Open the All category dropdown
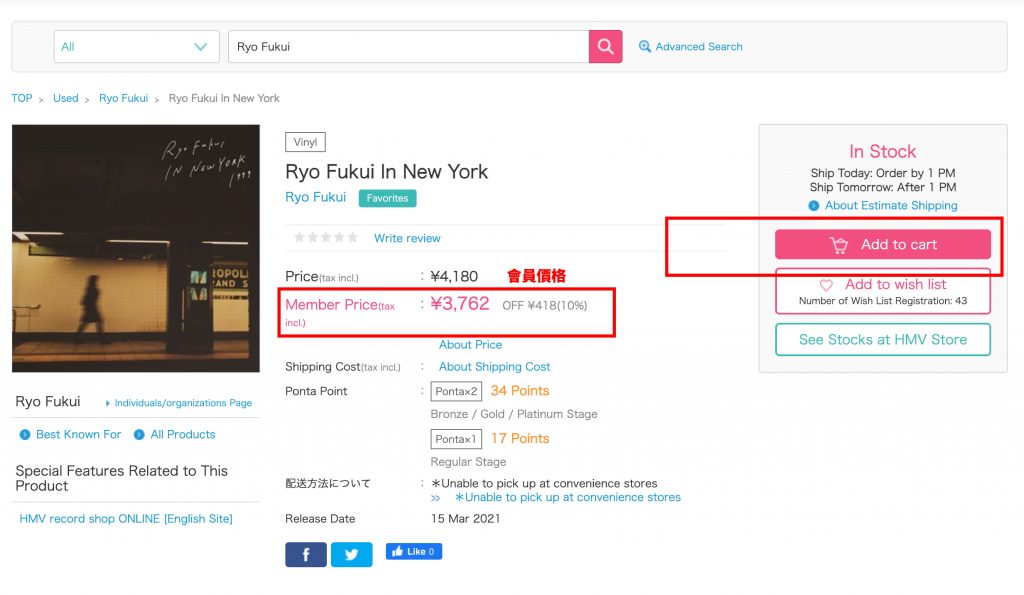The width and height of the screenshot is (1024, 595). pos(136,47)
